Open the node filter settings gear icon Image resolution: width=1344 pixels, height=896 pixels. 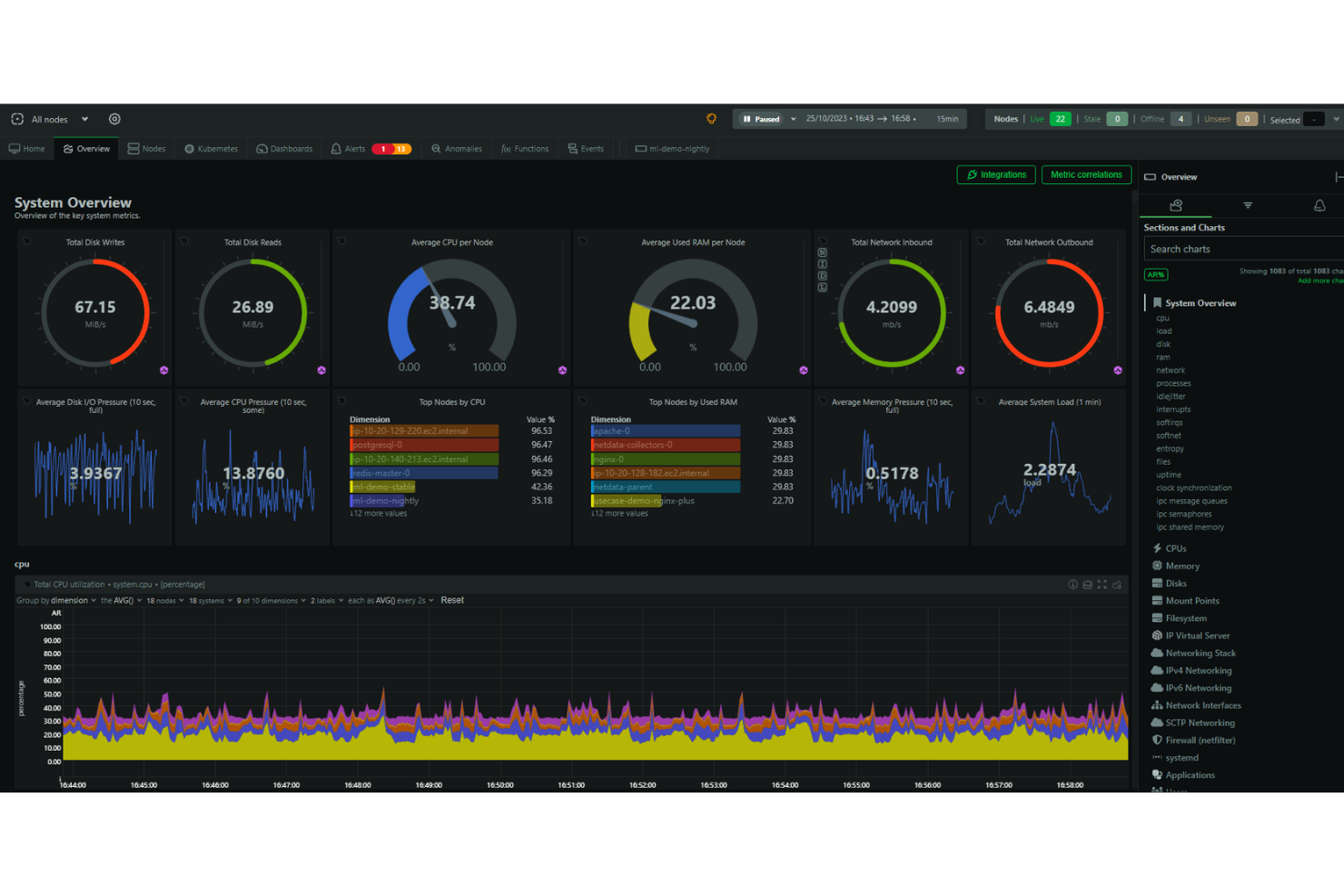[x=114, y=118]
